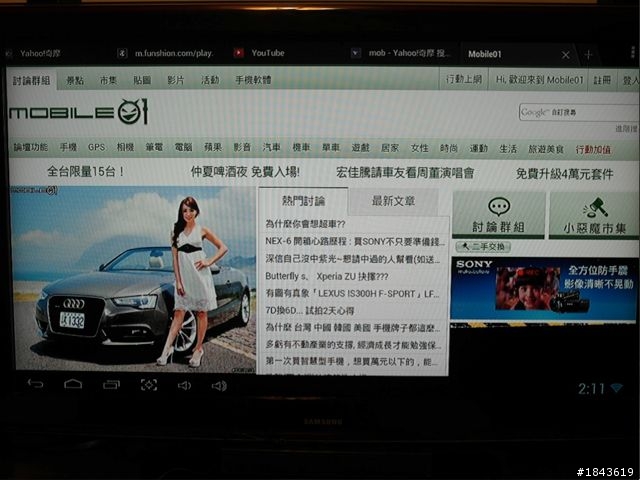The image size is (640, 480).
Task: Open the Sony camcorder banner ad
Action: click(x=544, y=289)
